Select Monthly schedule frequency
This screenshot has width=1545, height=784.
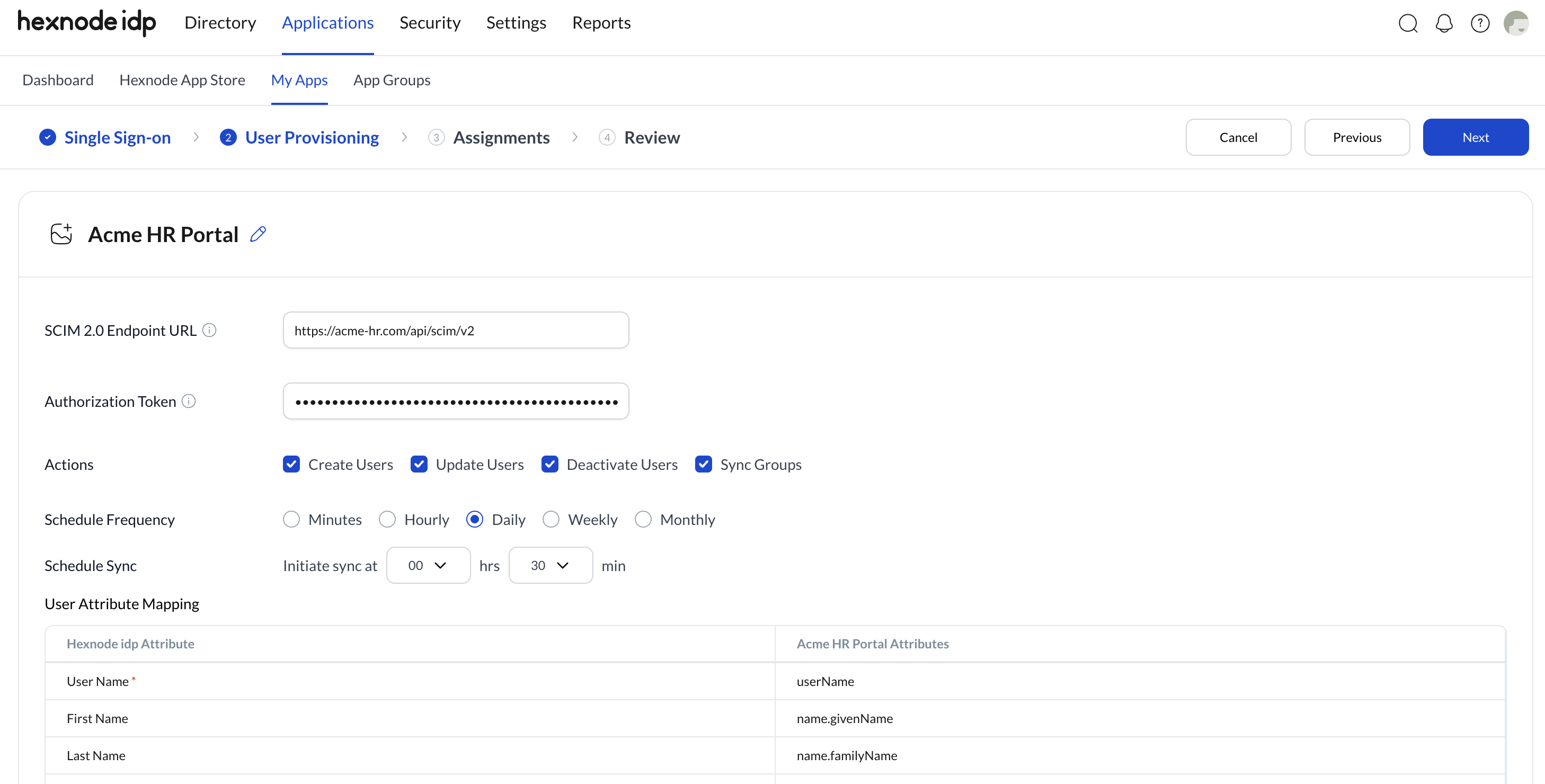tap(643, 519)
